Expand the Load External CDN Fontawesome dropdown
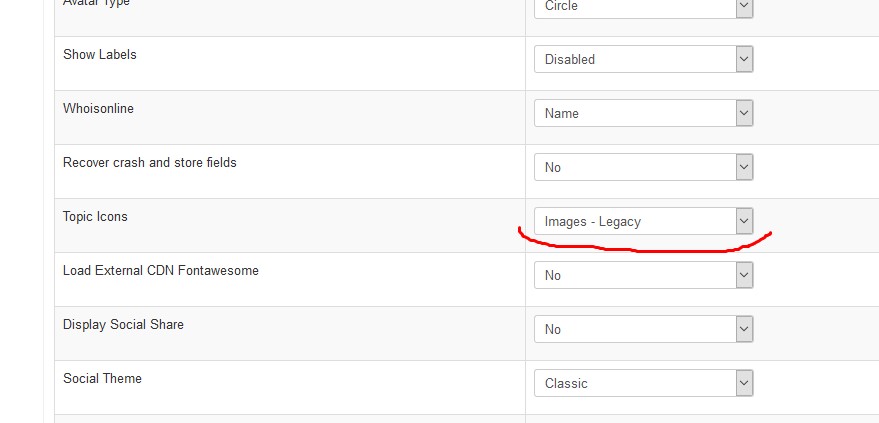Image resolution: width=879 pixels, height=423 pixels. tap(643, 275)
